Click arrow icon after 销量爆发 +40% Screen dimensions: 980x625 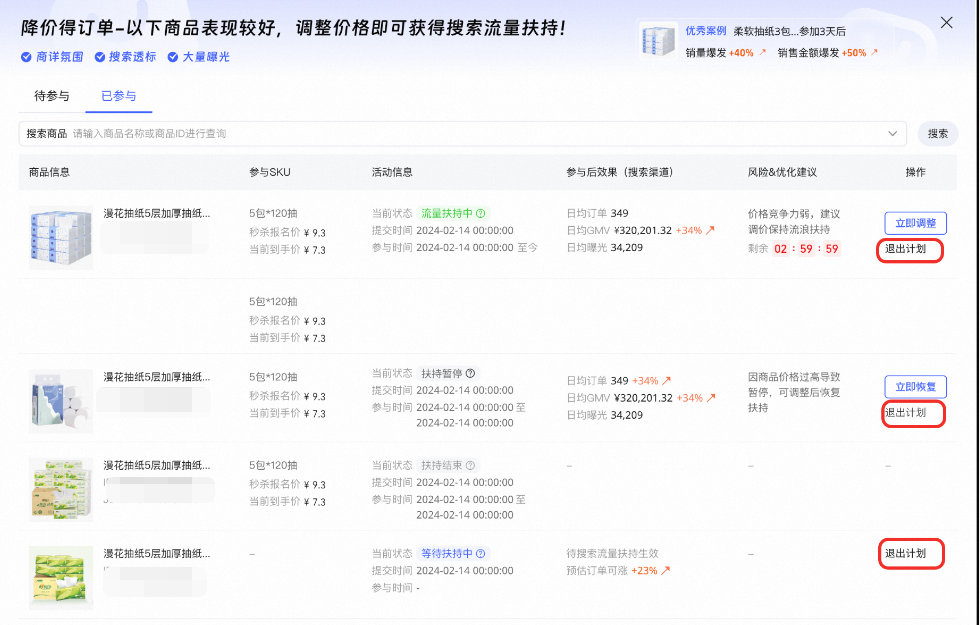(762, 52)
